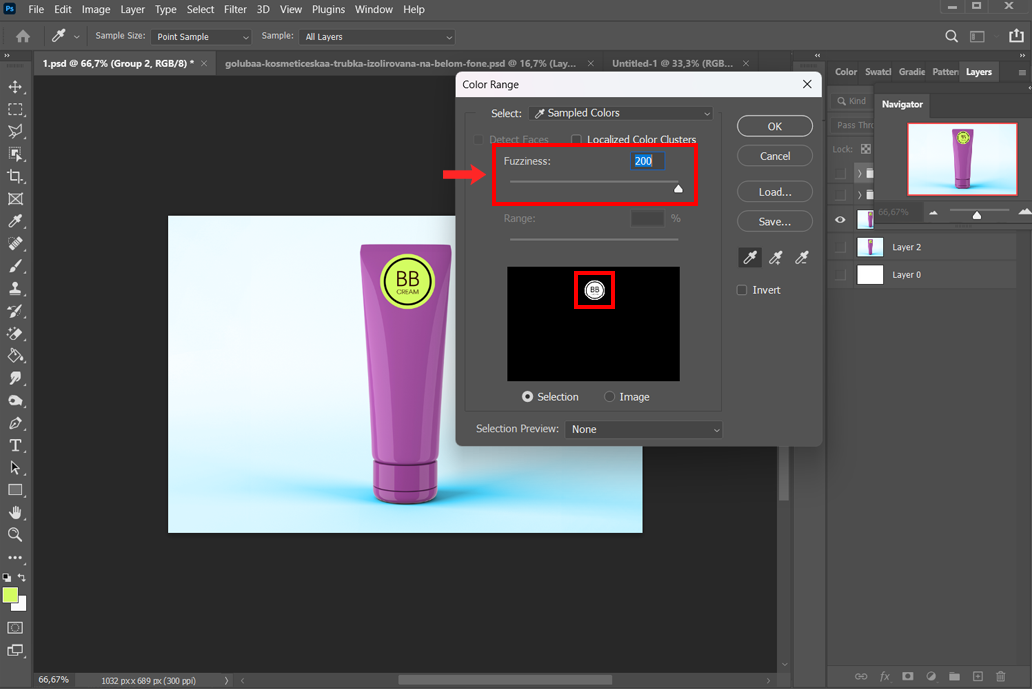
Task: Click the Navigator zoom slider handle
Action: point(977,215)
